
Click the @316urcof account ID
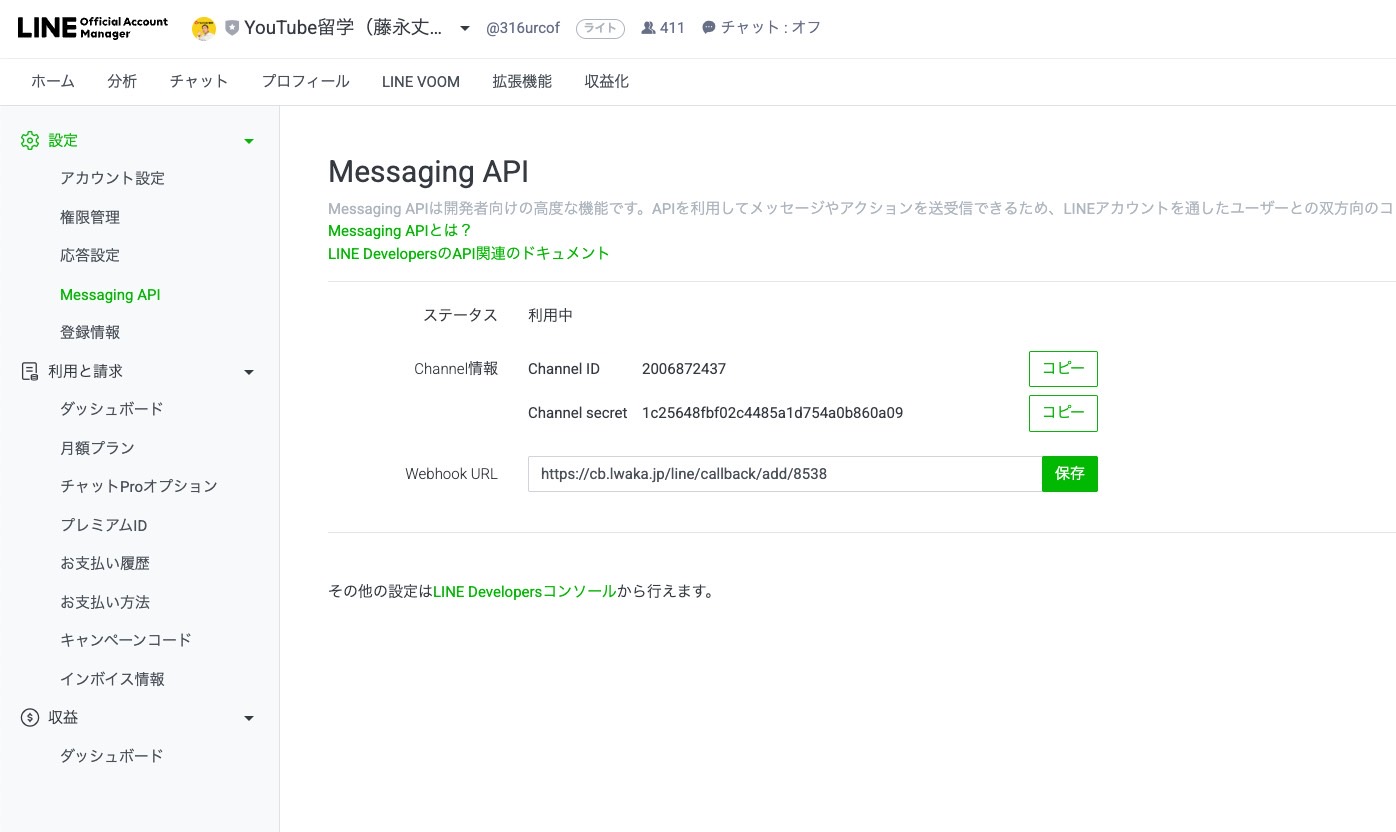[x=521, y=28]
